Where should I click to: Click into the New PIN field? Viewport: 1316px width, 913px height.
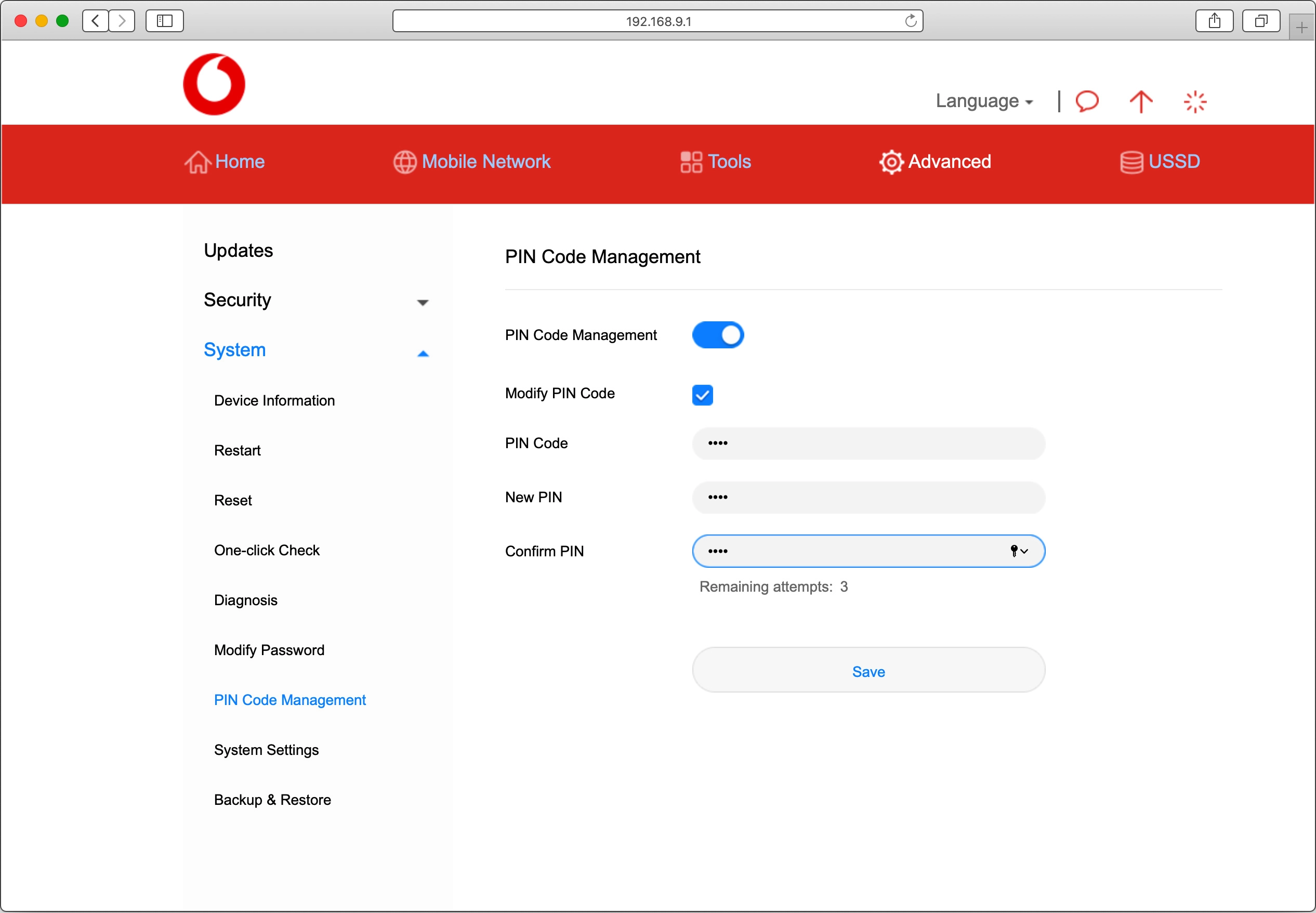tap(868, 497)
